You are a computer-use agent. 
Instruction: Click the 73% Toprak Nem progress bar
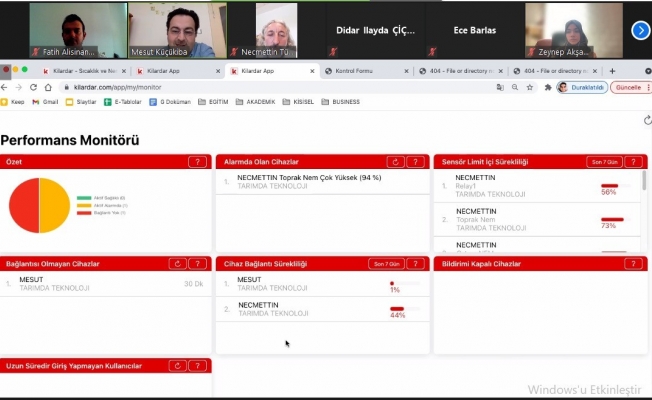[612, 219]
